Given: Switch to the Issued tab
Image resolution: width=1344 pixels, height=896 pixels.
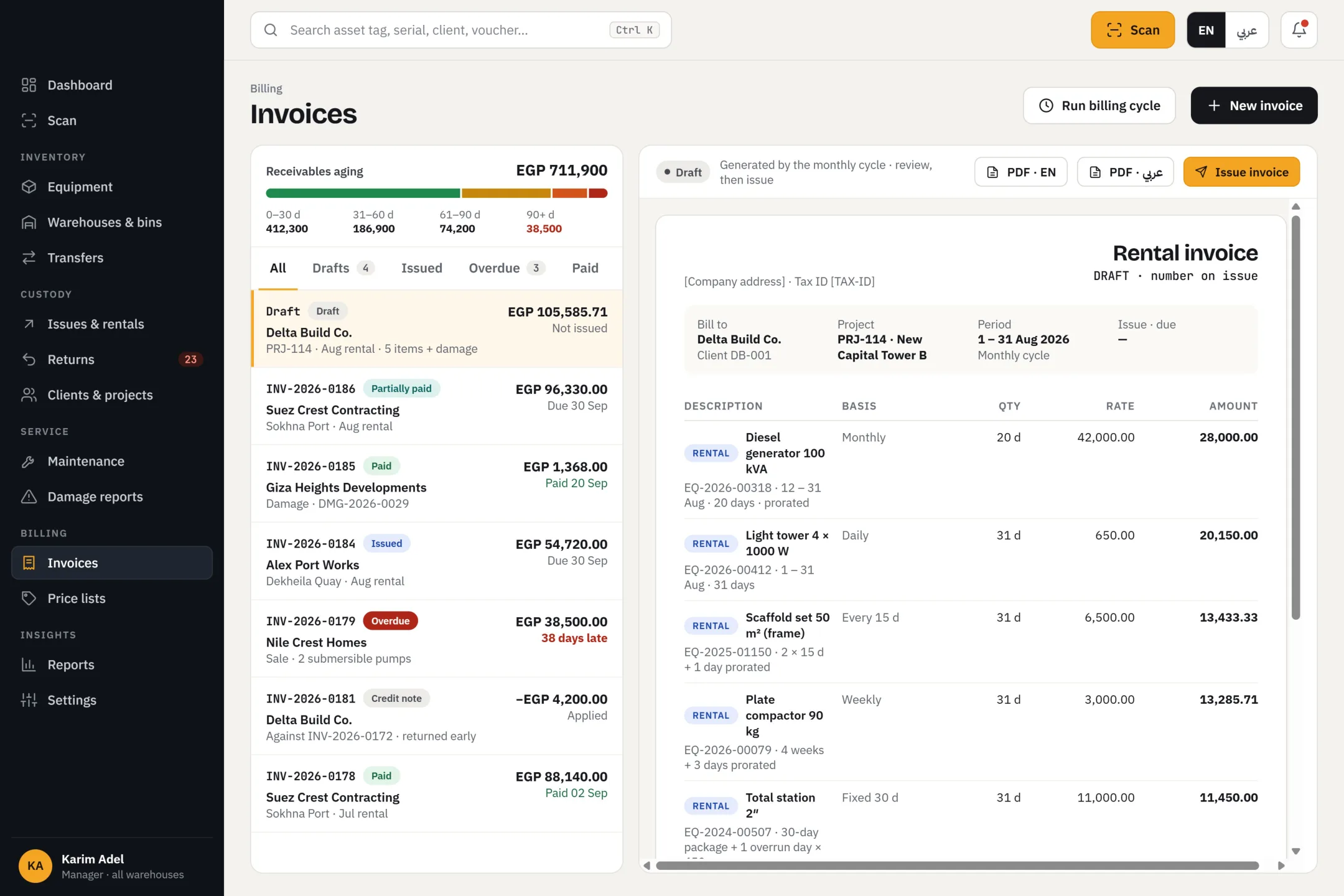Looking at the screenshot, I should 421,268.
